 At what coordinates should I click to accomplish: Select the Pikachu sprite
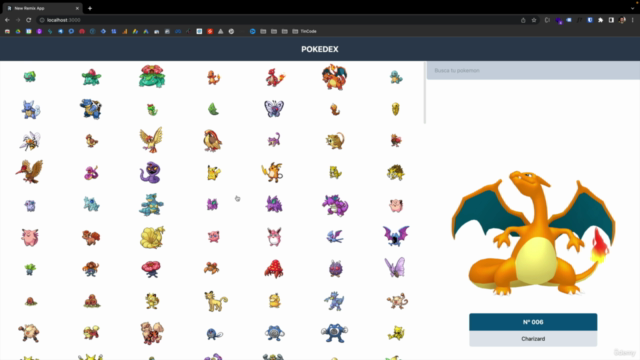(x=213, y=173)
